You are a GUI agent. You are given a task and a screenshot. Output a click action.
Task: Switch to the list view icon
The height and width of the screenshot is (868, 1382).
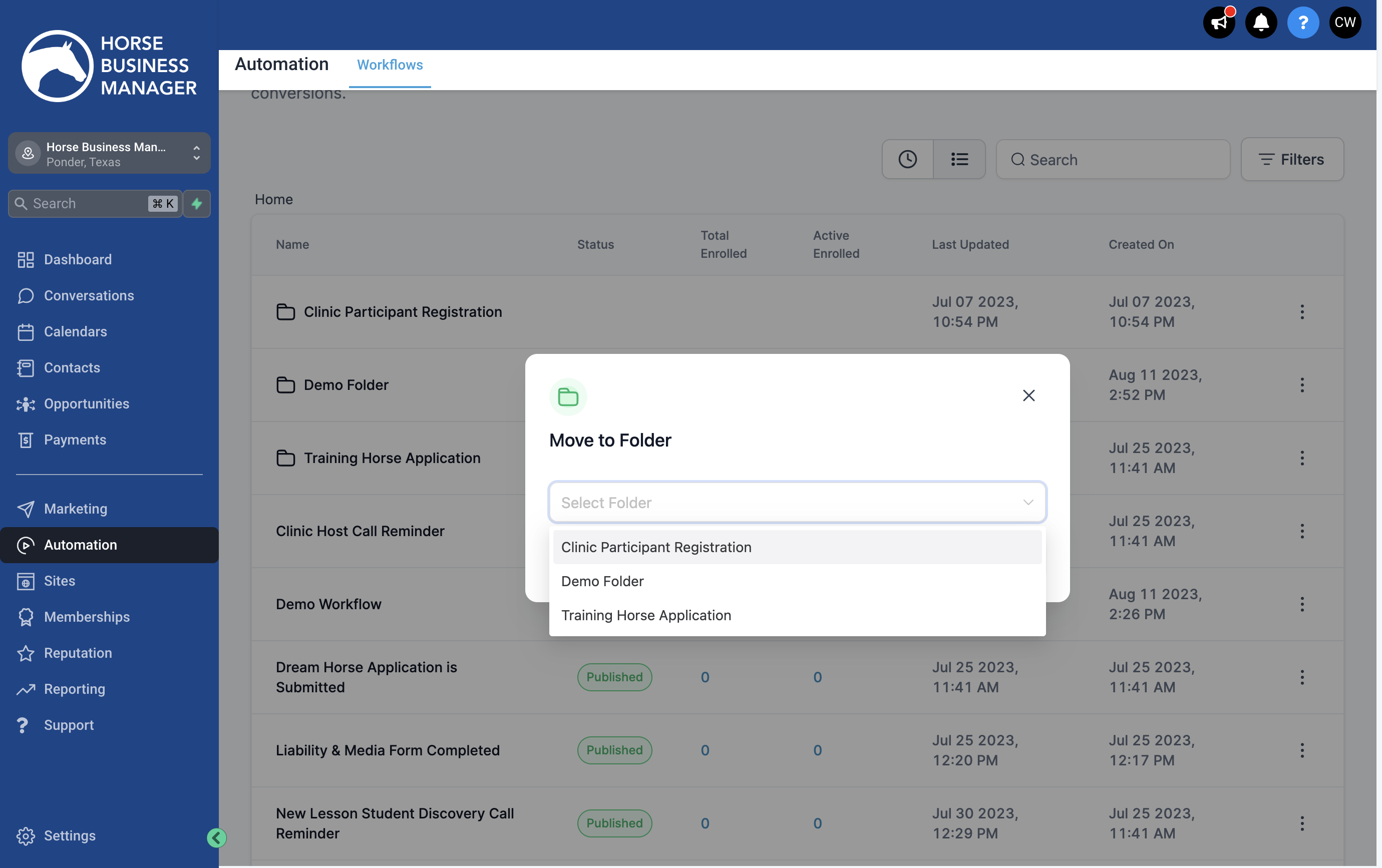tap(959, 160)
